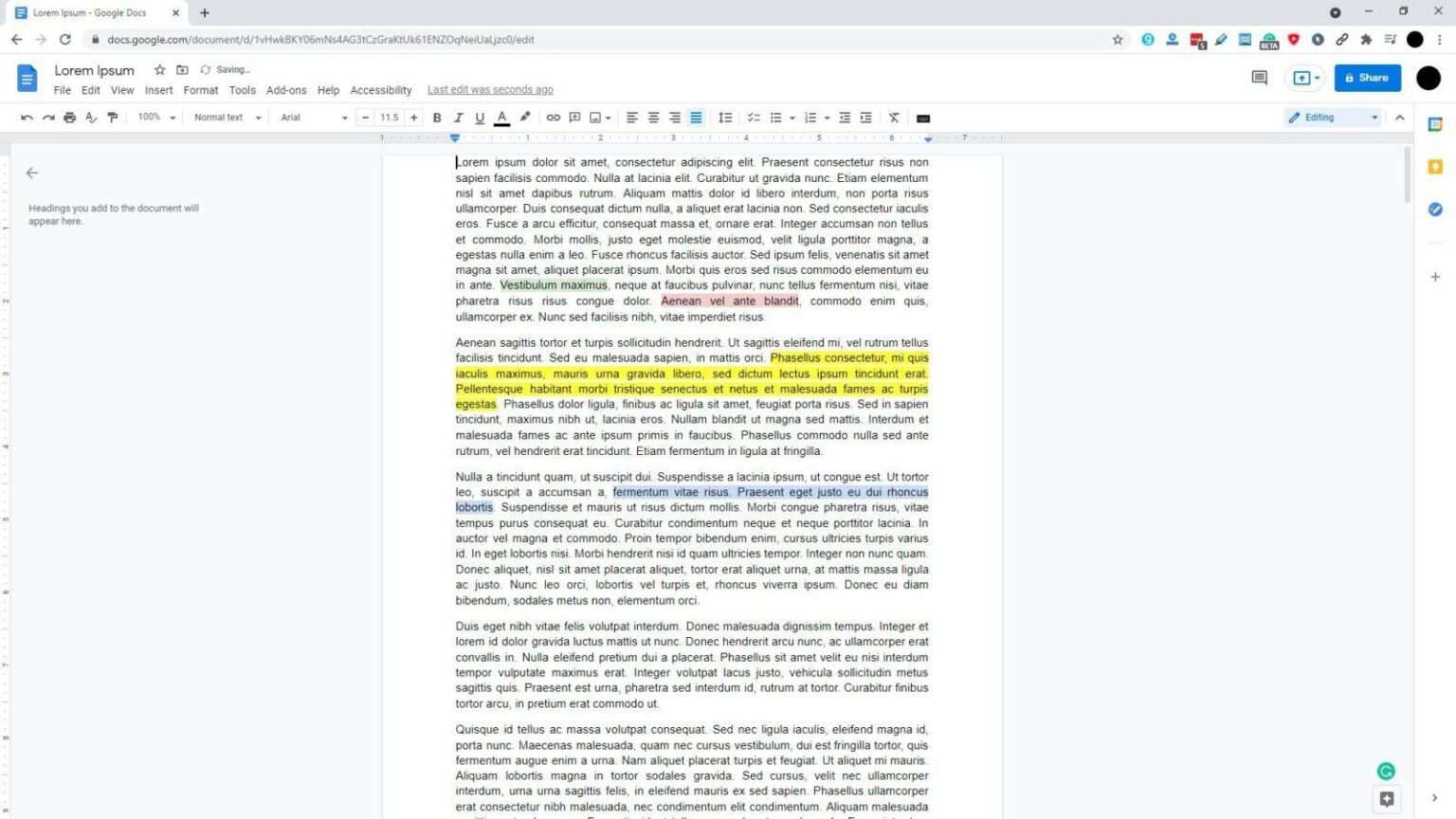The image size is (1456, 819).
Task: Clear formatting using the toolbar icon
Action: click(893, 117)
